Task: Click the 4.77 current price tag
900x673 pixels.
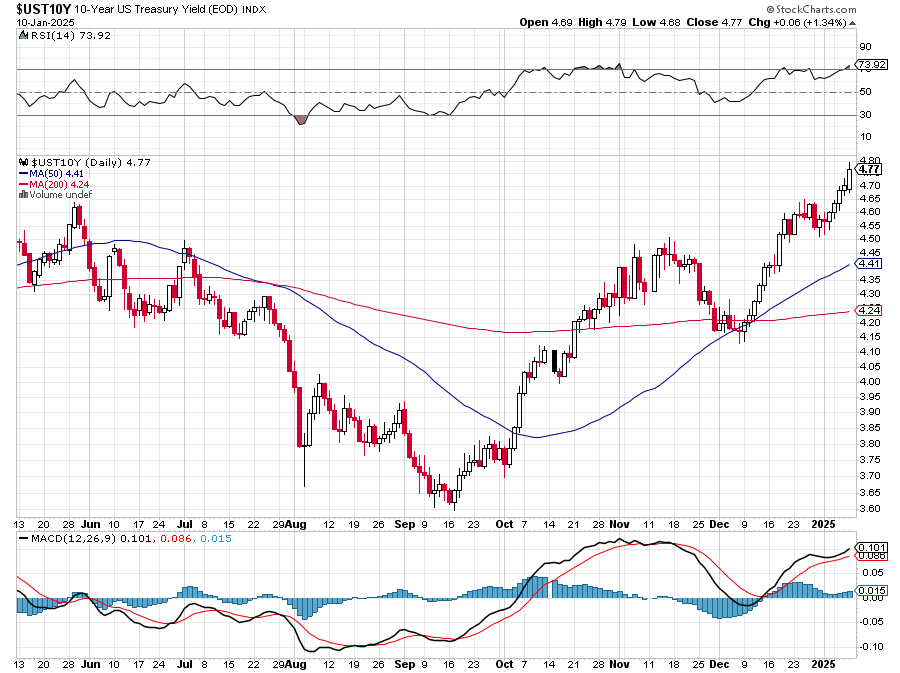Action: click(x=868, y=170)
